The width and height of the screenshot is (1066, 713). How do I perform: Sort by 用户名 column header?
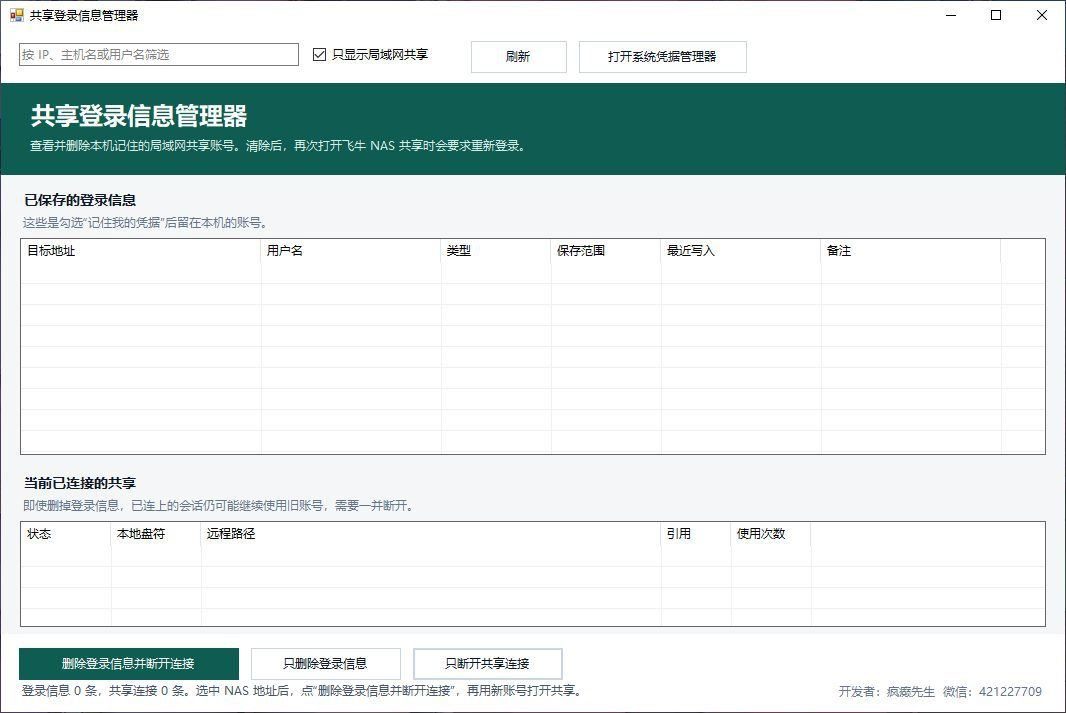pos(351,251)
